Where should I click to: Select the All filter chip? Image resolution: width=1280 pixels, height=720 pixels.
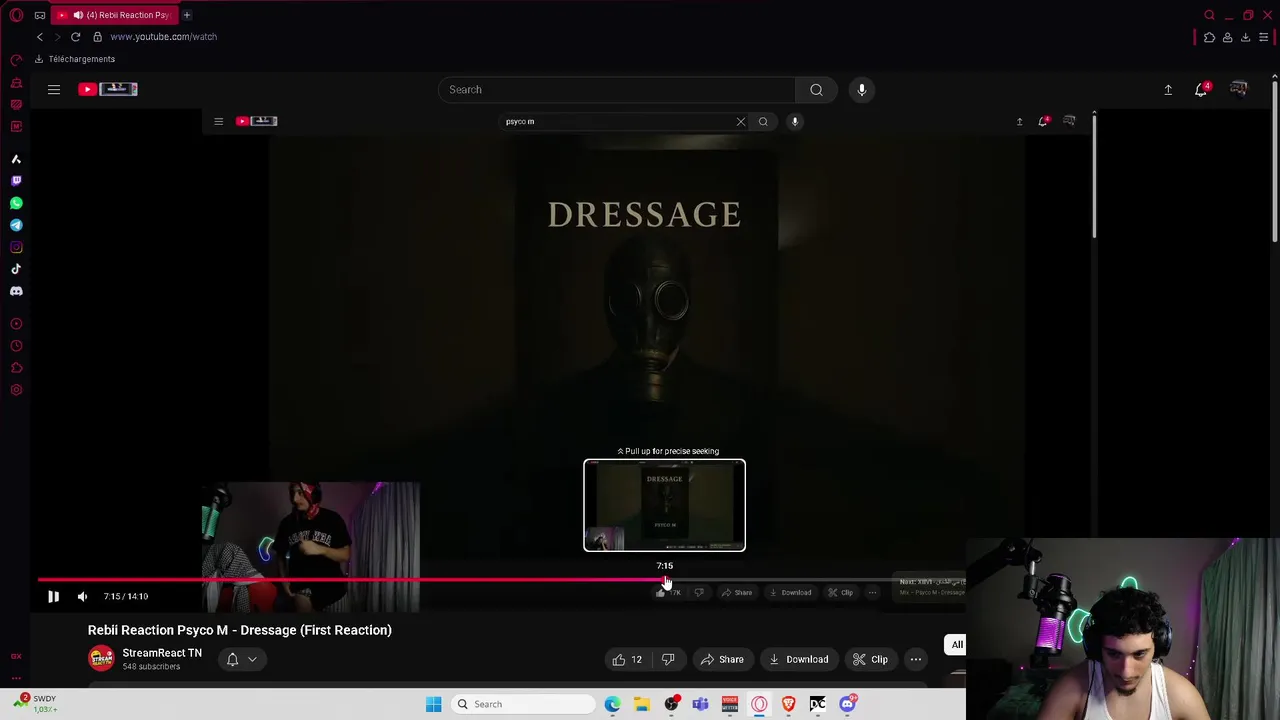(957, 645)
